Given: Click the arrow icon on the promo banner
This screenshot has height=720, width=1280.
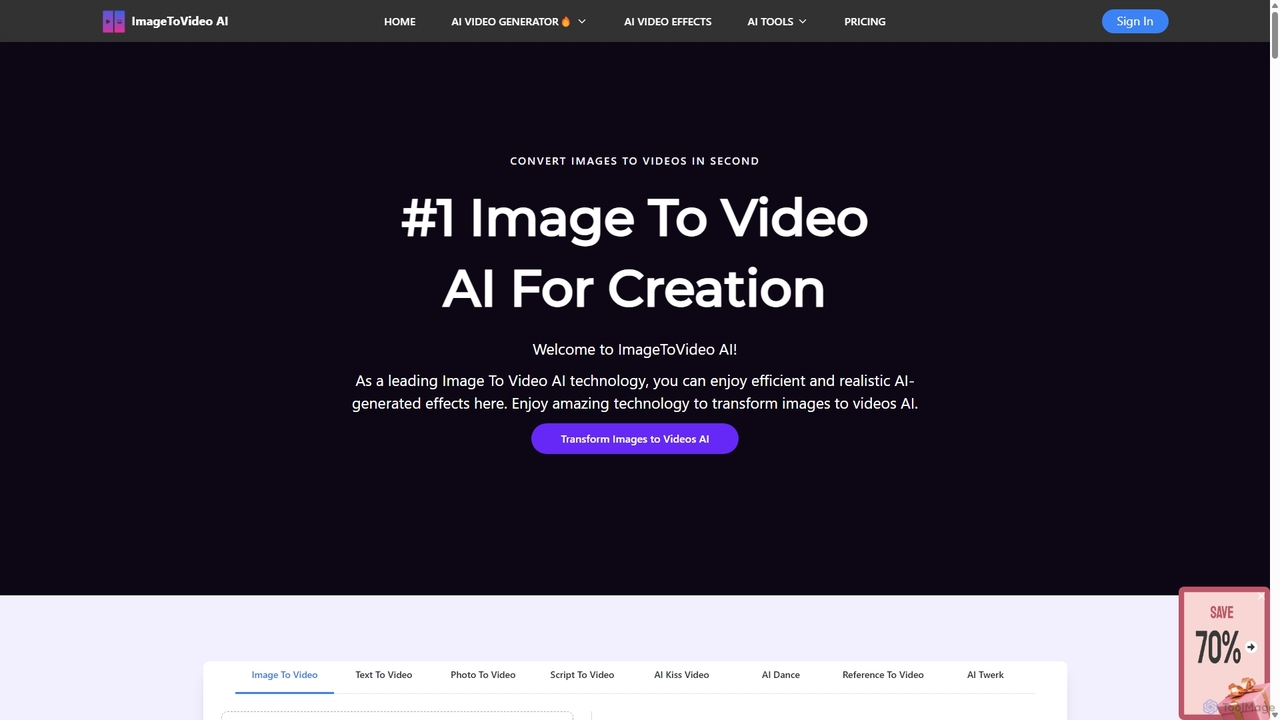Looking at the screenshot, I should tap(1251, 647).
